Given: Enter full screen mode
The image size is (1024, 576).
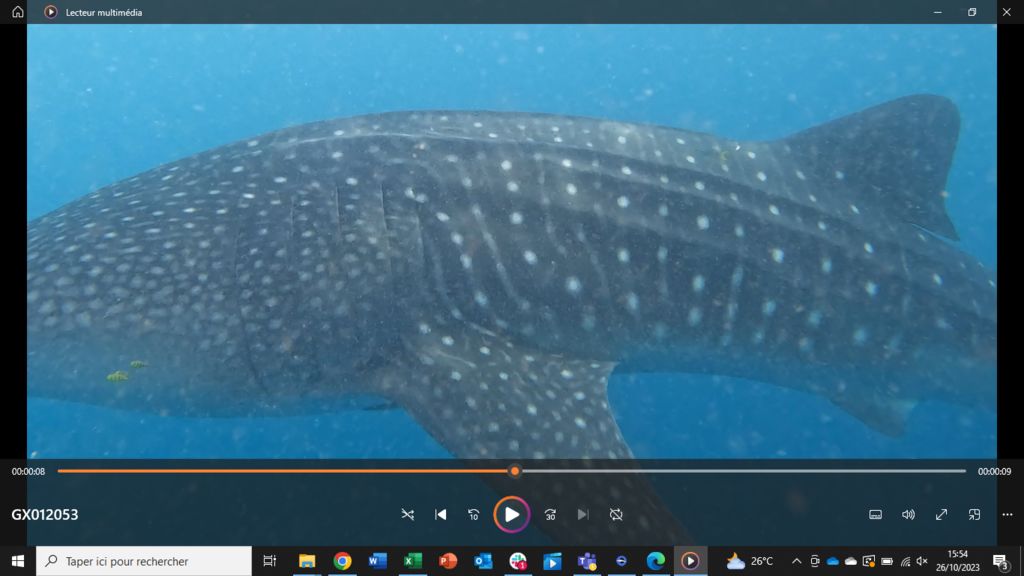Looking at the screenshot, I should tap(941, 514).
